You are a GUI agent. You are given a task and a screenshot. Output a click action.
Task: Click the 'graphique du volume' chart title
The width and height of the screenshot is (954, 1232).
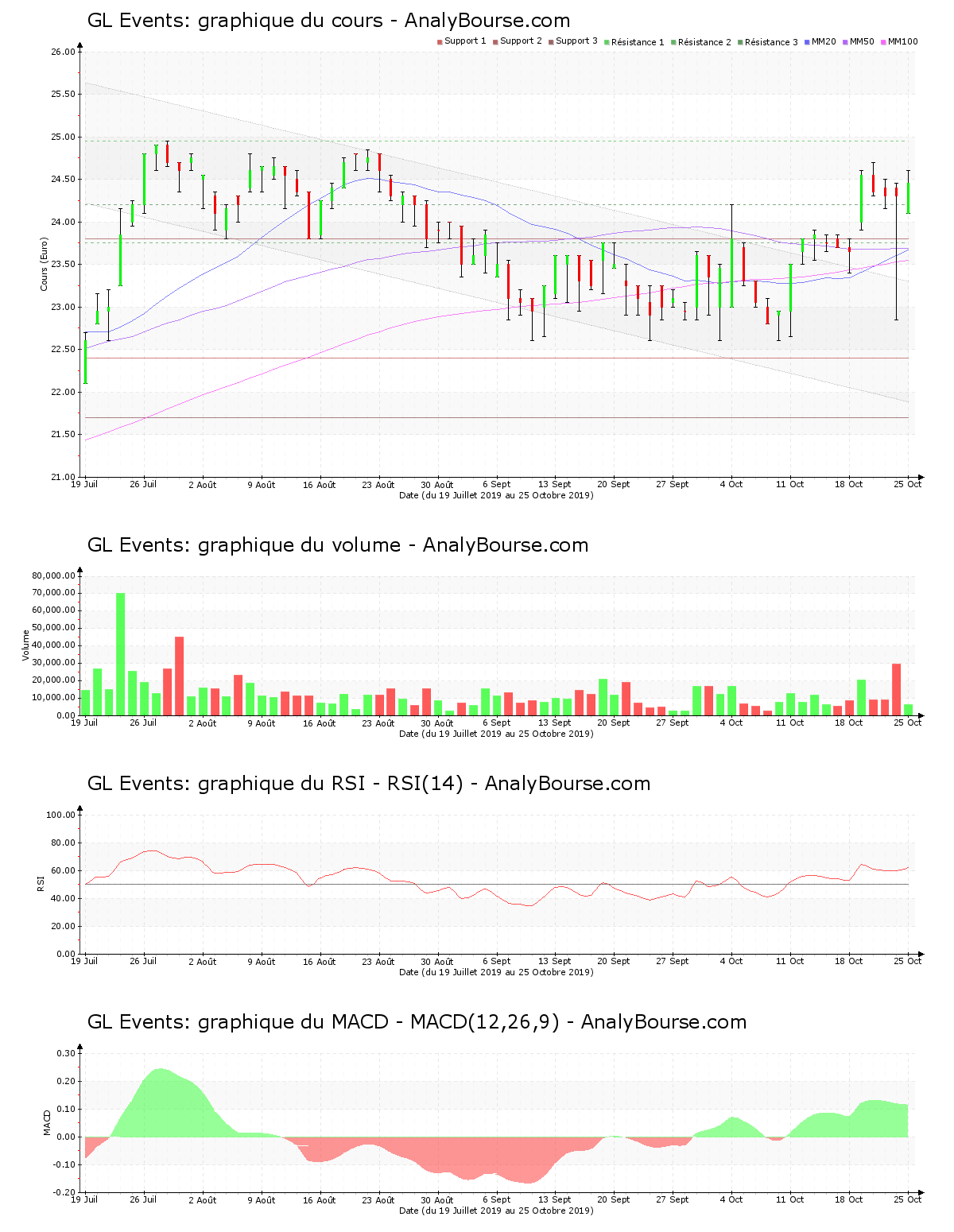click(x=338, y=545)
